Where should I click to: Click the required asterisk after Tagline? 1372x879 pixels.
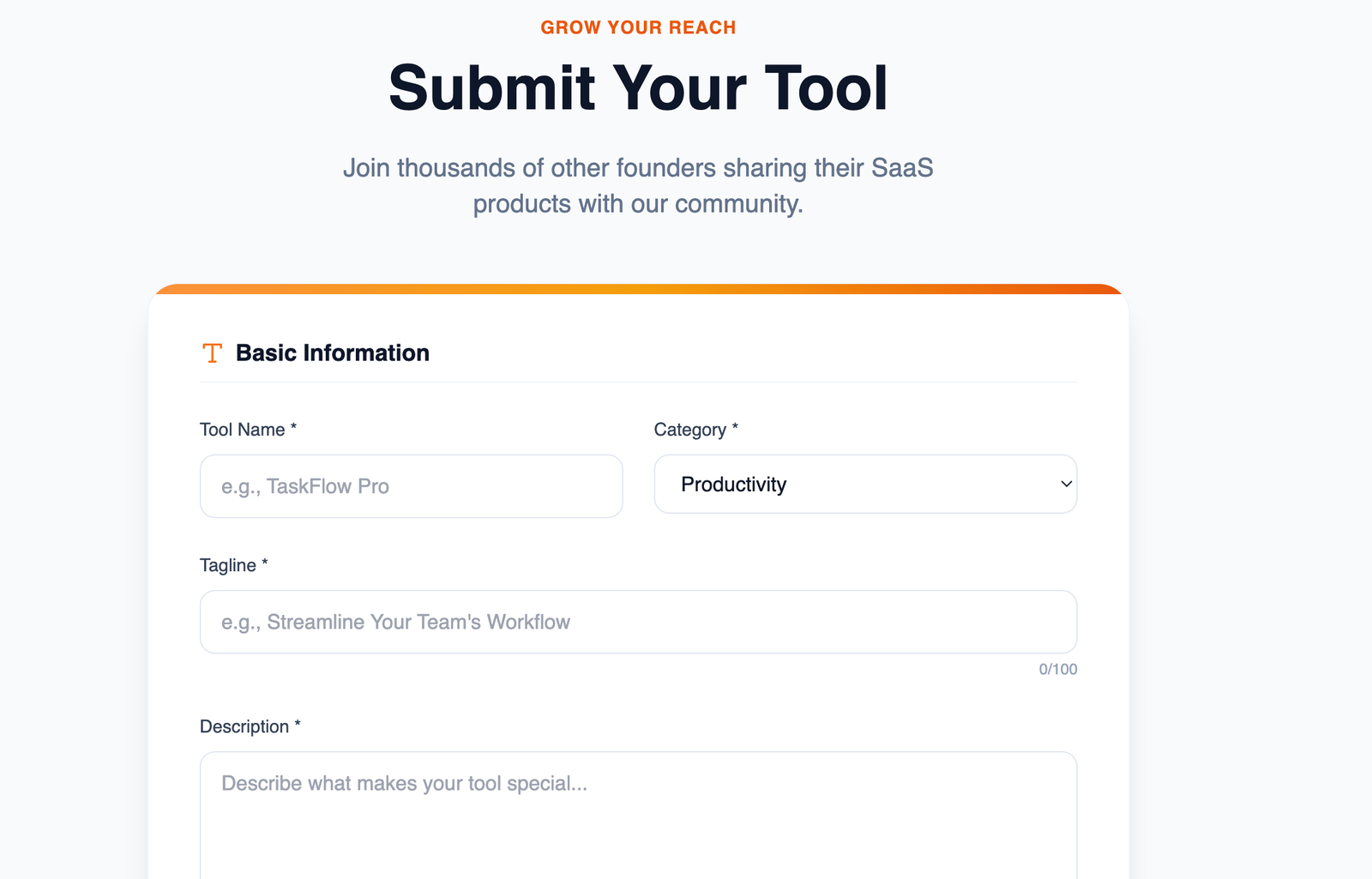tap(265, 562)
